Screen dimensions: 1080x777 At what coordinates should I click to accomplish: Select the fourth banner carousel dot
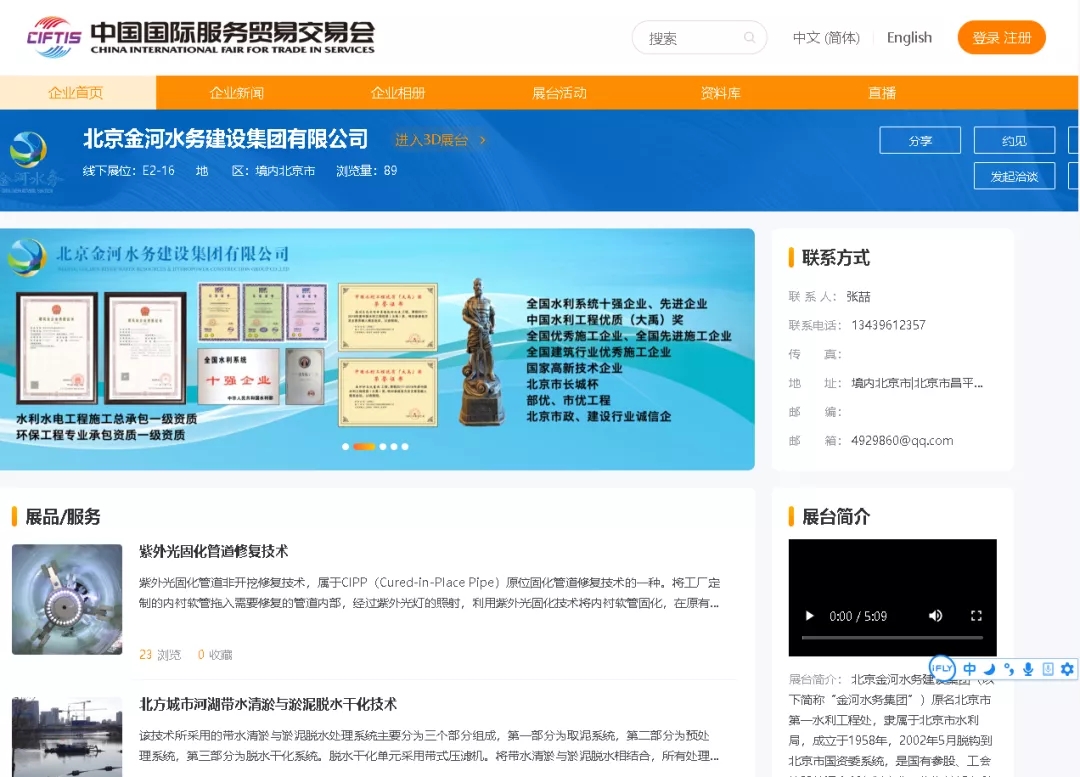[394, 446]
